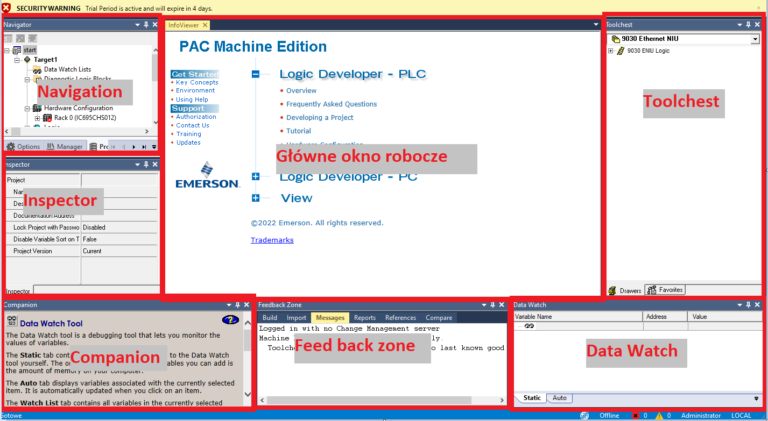Expand the View section in InfoViewer
768x421 pixels.
[256, 198]
